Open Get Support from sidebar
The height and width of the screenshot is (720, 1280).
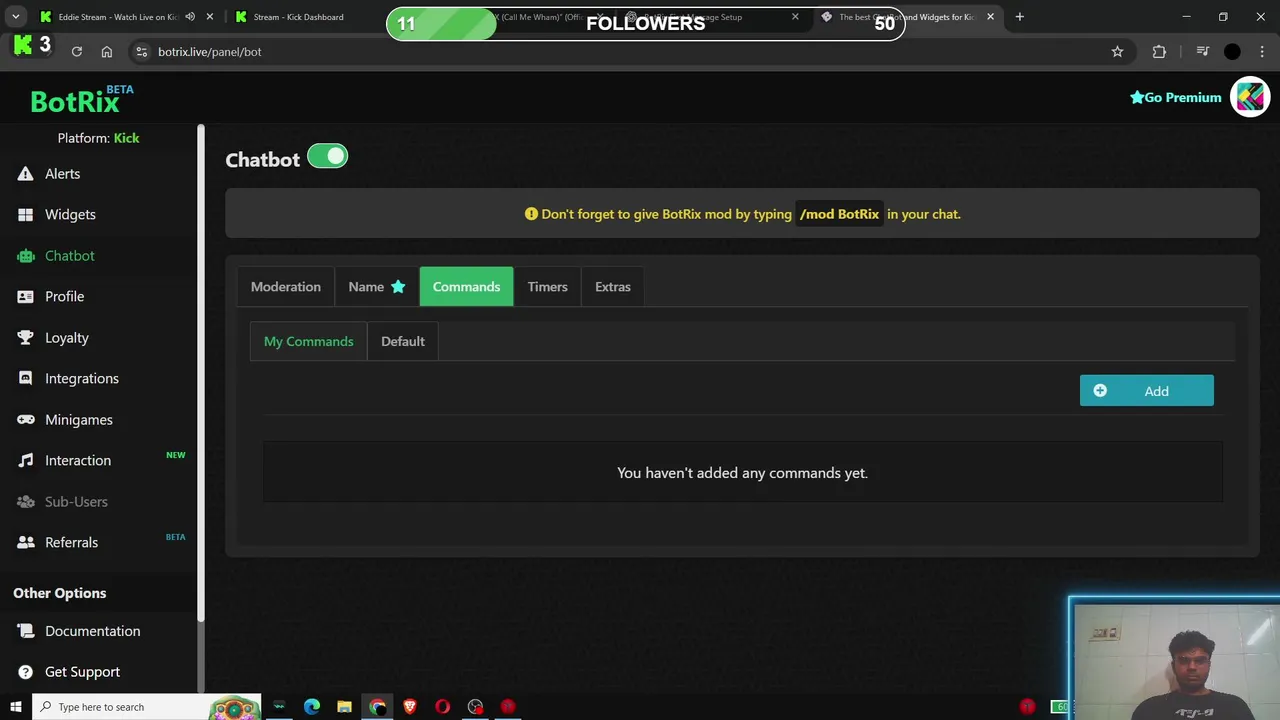(82, 672)
